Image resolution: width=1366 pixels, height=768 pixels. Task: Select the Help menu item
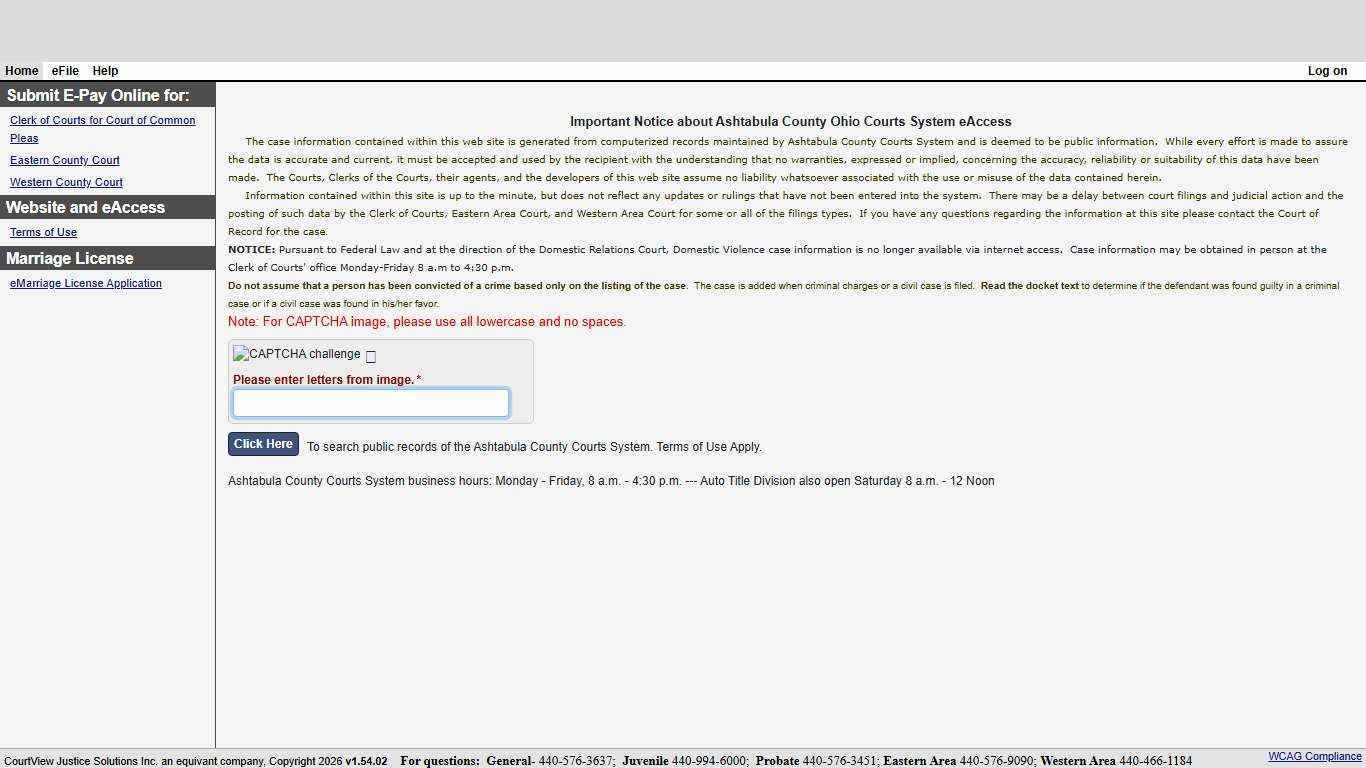click(105, 71)
